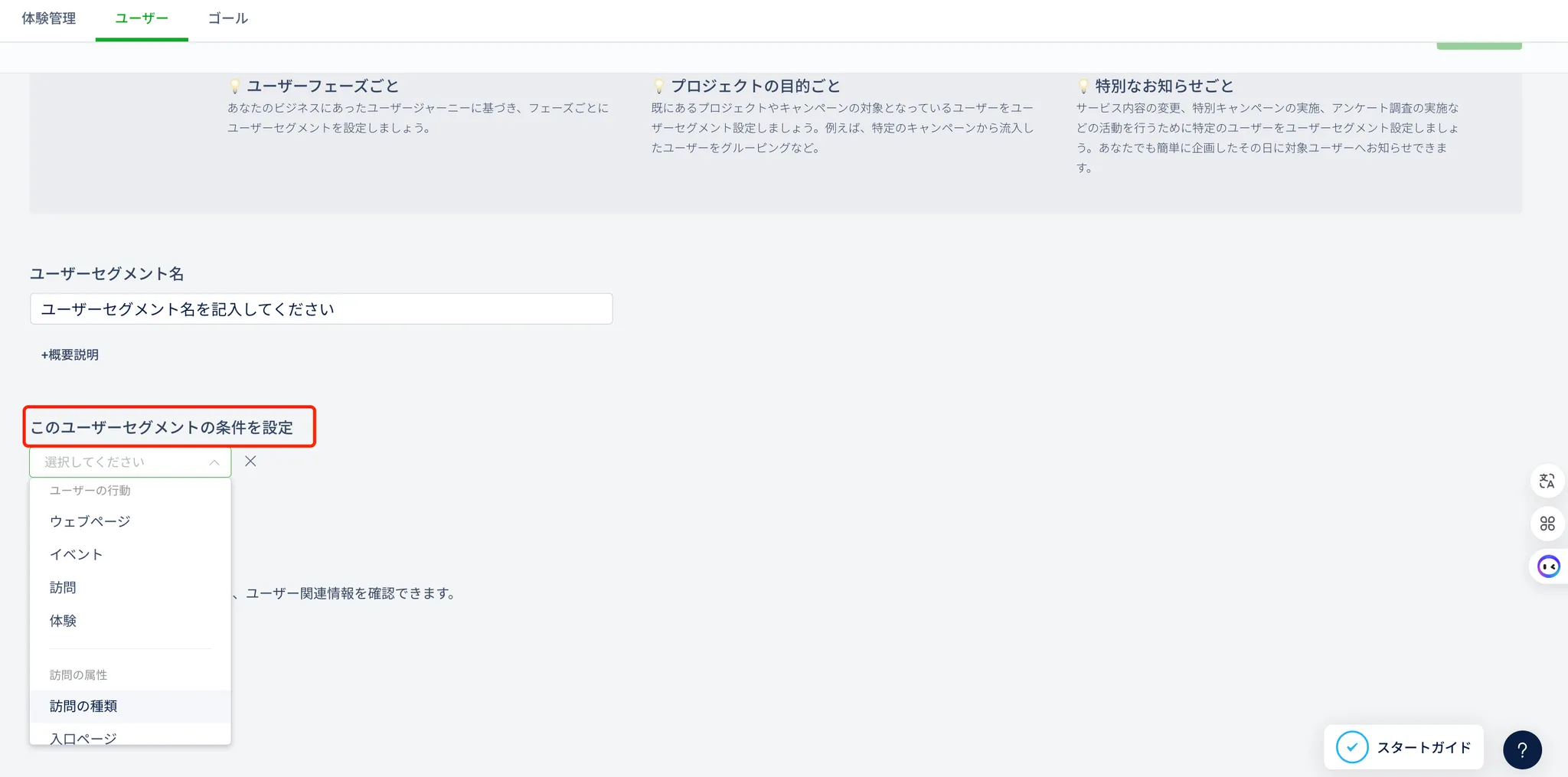Open the chatbot assistant face icon
Viewport: 1568px width, 777px height.
pos(1548,566)
